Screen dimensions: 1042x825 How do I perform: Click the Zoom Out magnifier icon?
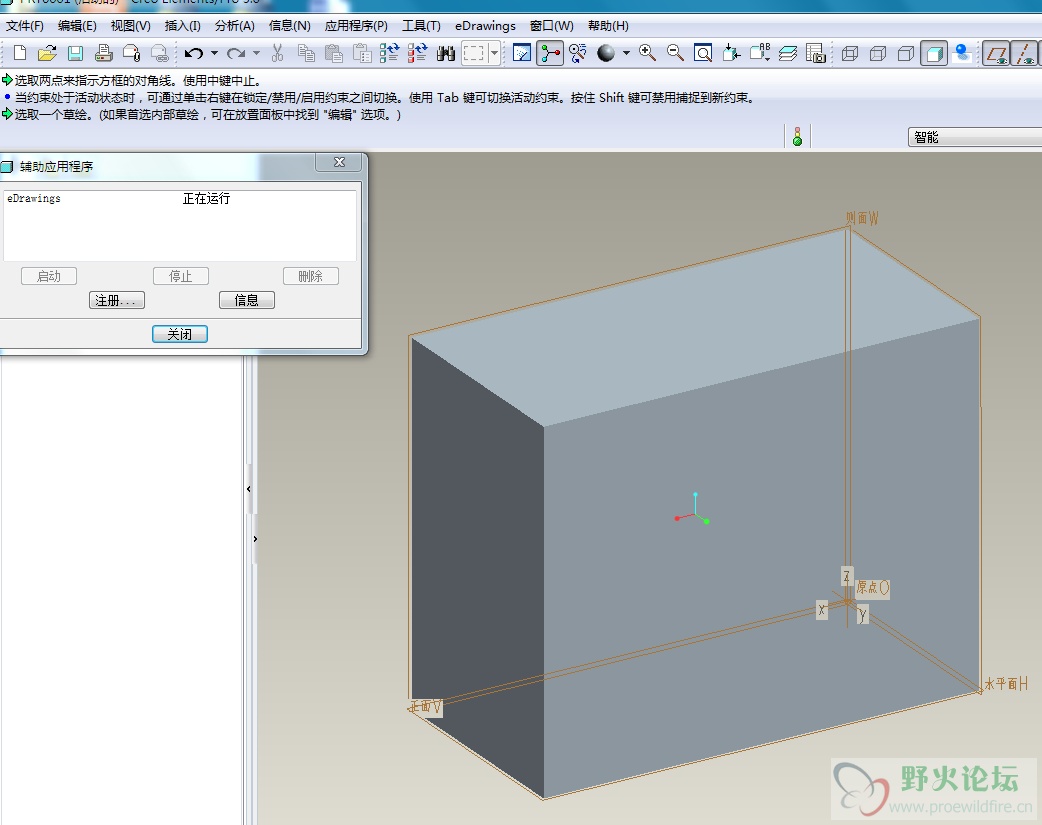675,53
